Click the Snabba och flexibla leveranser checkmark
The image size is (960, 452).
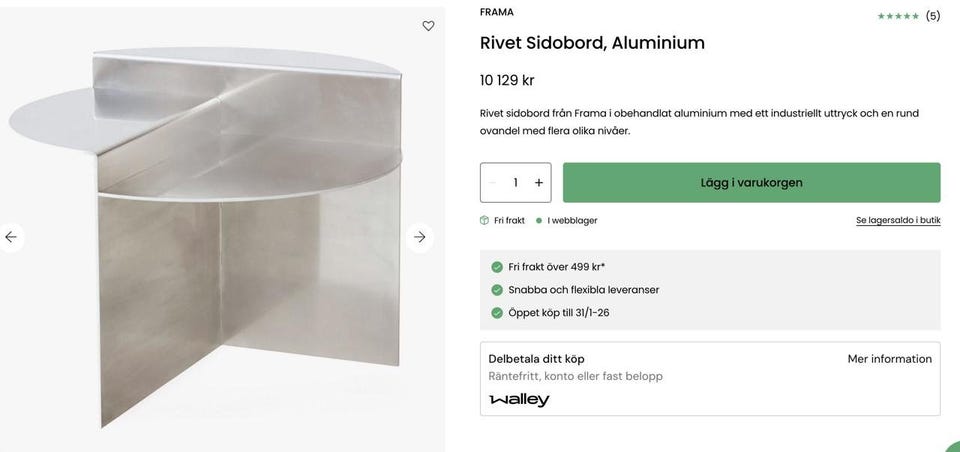tap(497, 290)
